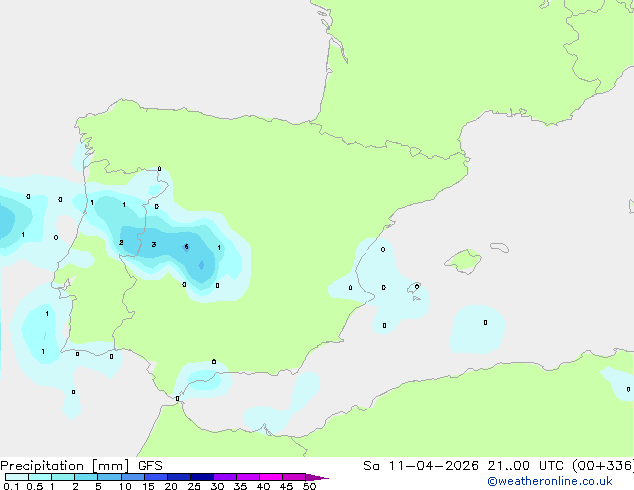Click the '2' value near the Portugal border
The width and height of the screenshot is (634, 490).
(121, 243)
